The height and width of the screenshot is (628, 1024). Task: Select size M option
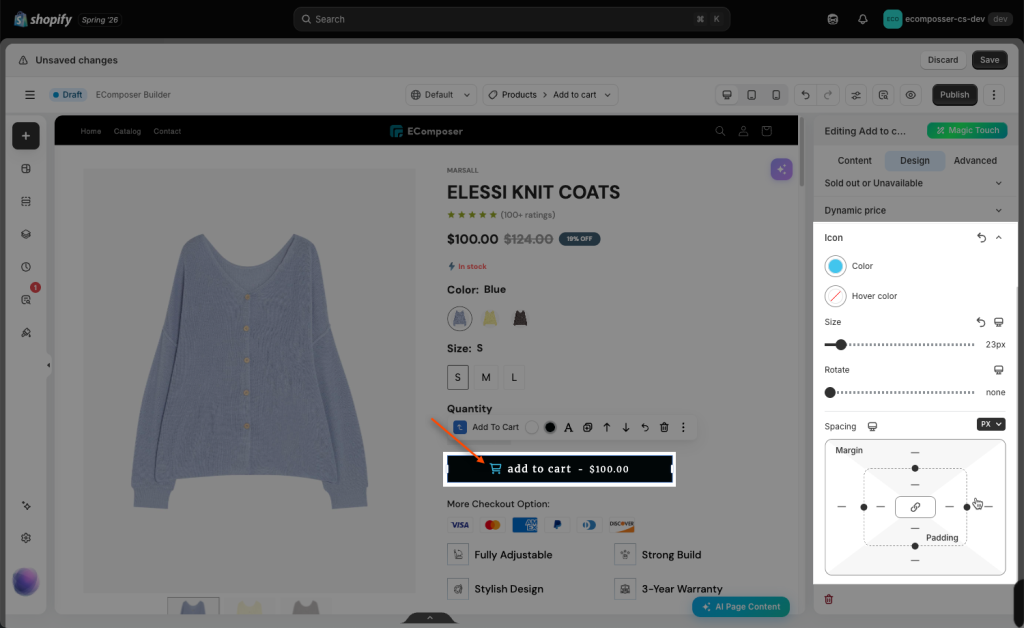[486, 377]
